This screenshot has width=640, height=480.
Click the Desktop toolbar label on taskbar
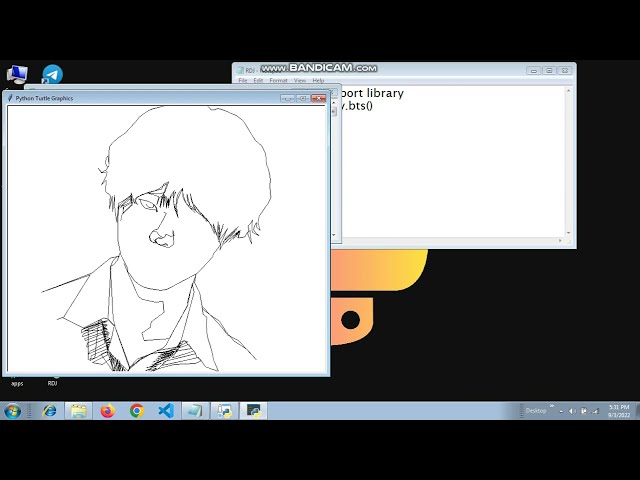536,411
